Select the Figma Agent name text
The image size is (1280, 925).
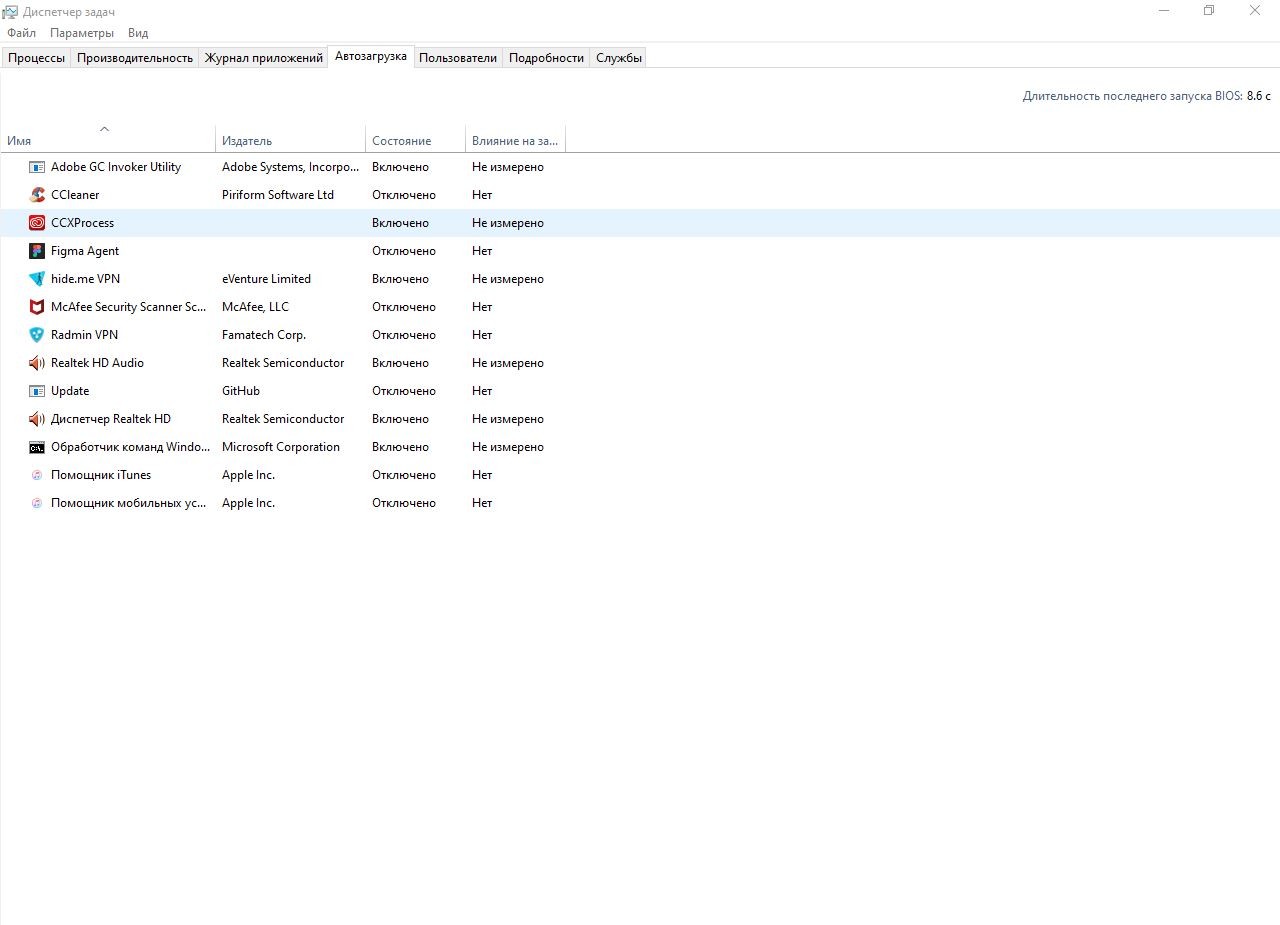coord(85,251)
